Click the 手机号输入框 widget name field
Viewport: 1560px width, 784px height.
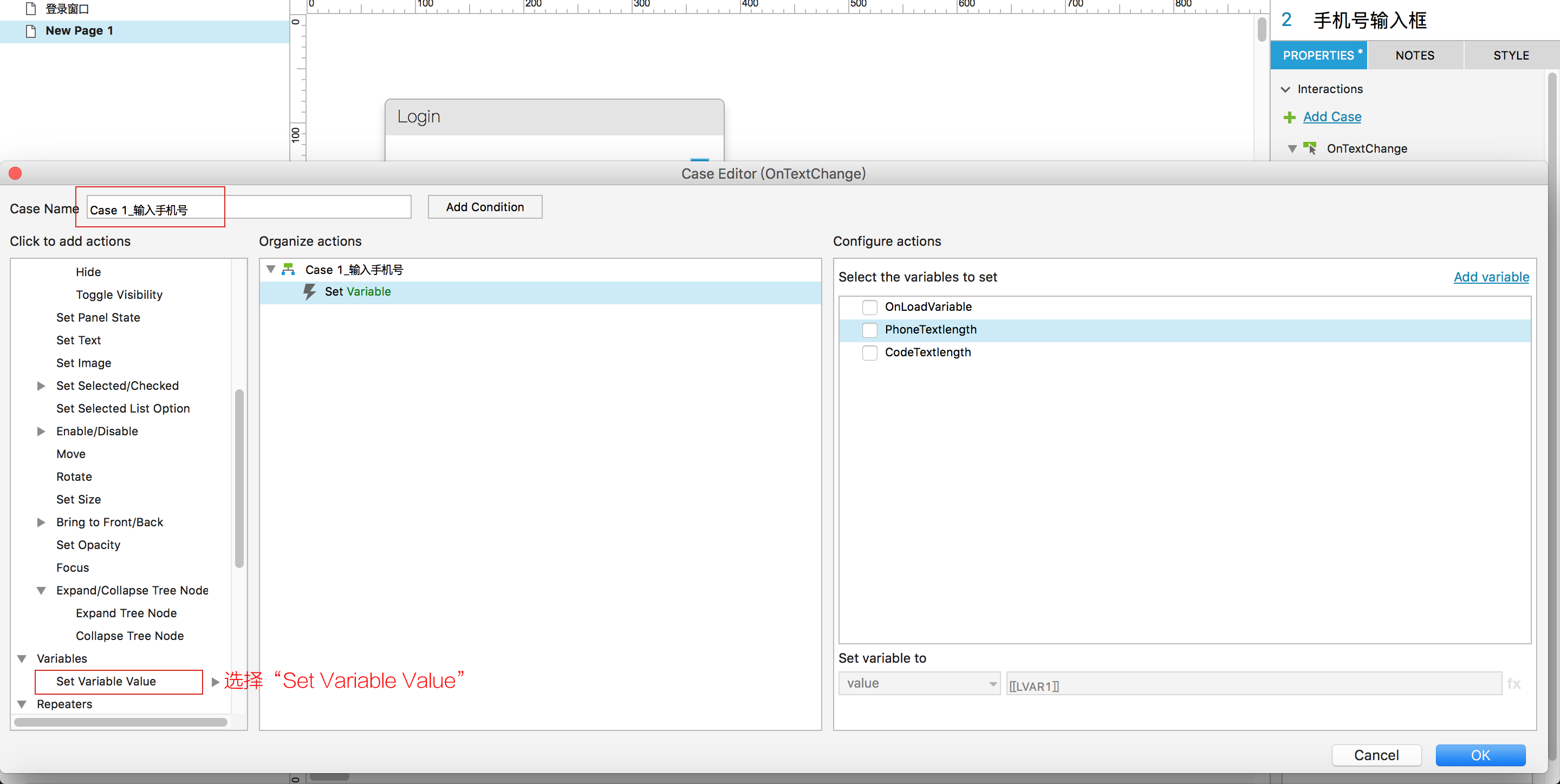[x=1370, y=20]
